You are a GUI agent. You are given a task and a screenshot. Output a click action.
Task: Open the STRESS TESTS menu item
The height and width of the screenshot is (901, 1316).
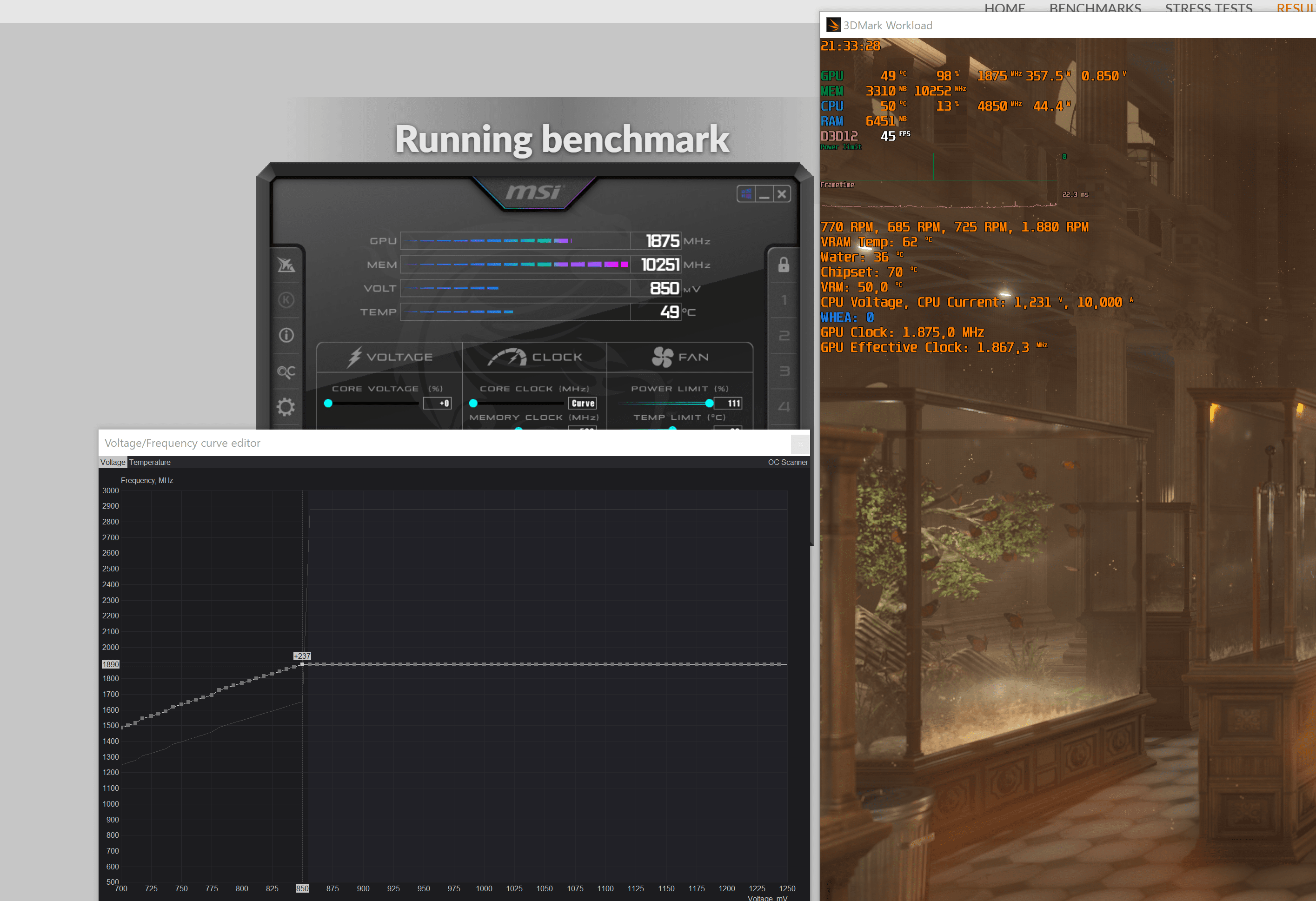click(x=1209, y=8)
